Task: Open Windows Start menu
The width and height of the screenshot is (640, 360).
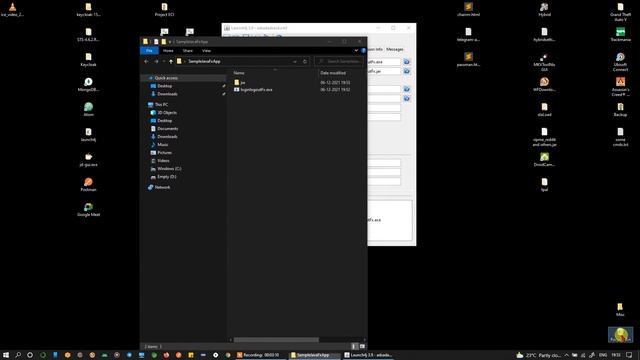Action: click(6, 355)
